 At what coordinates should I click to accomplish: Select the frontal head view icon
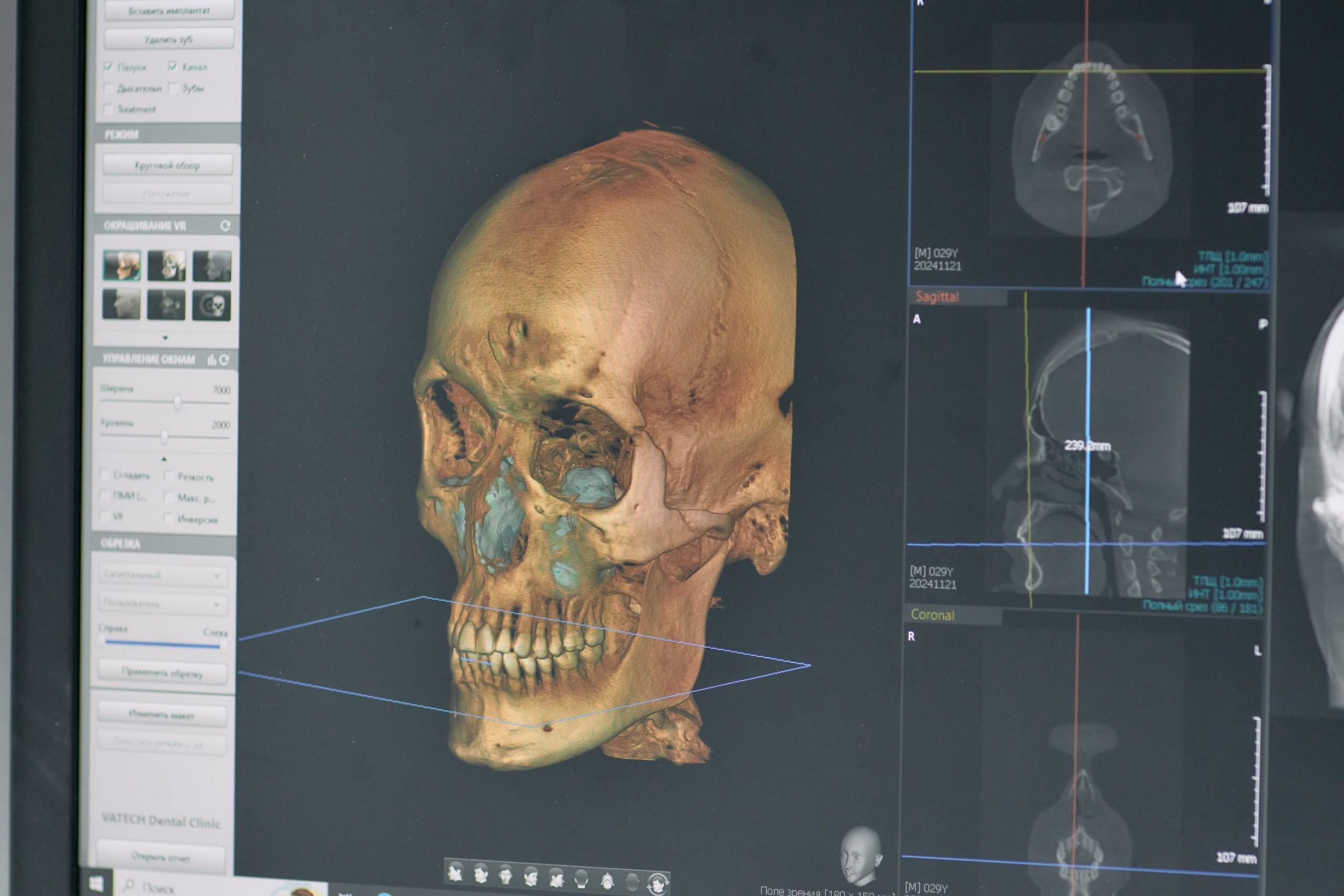(x=505, y=875)
